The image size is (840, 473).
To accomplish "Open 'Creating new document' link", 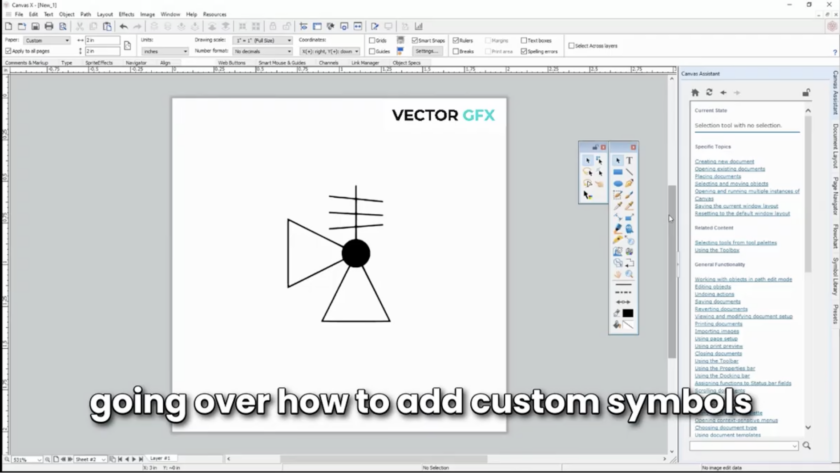I will [x=724, y=161].
